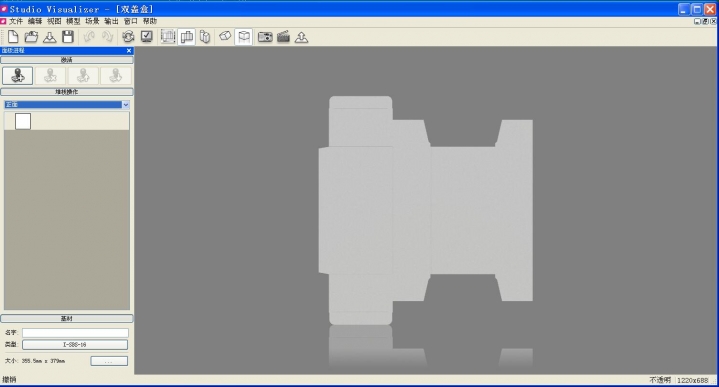The image size is (719, 387).
Task: Open the blue face-side dropdown
Action: click(67, 105)
